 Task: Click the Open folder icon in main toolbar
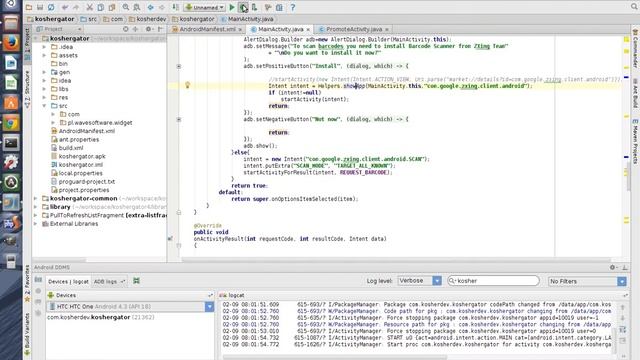click(29, 7)
